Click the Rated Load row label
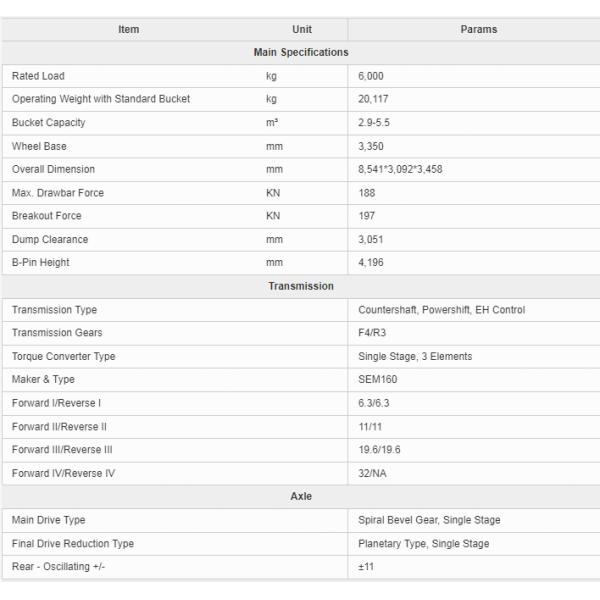 (38, 76)
